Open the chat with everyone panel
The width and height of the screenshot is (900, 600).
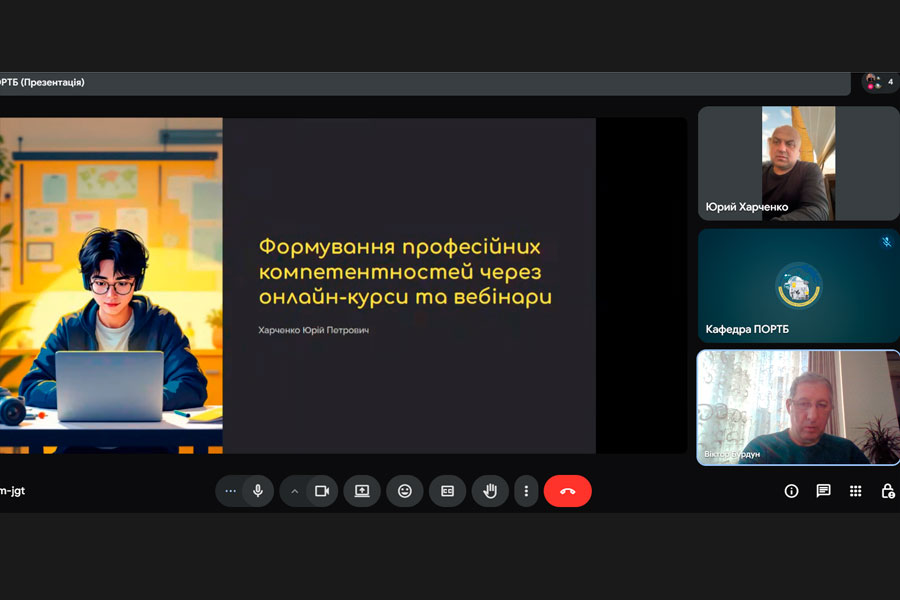click(824, 491)
